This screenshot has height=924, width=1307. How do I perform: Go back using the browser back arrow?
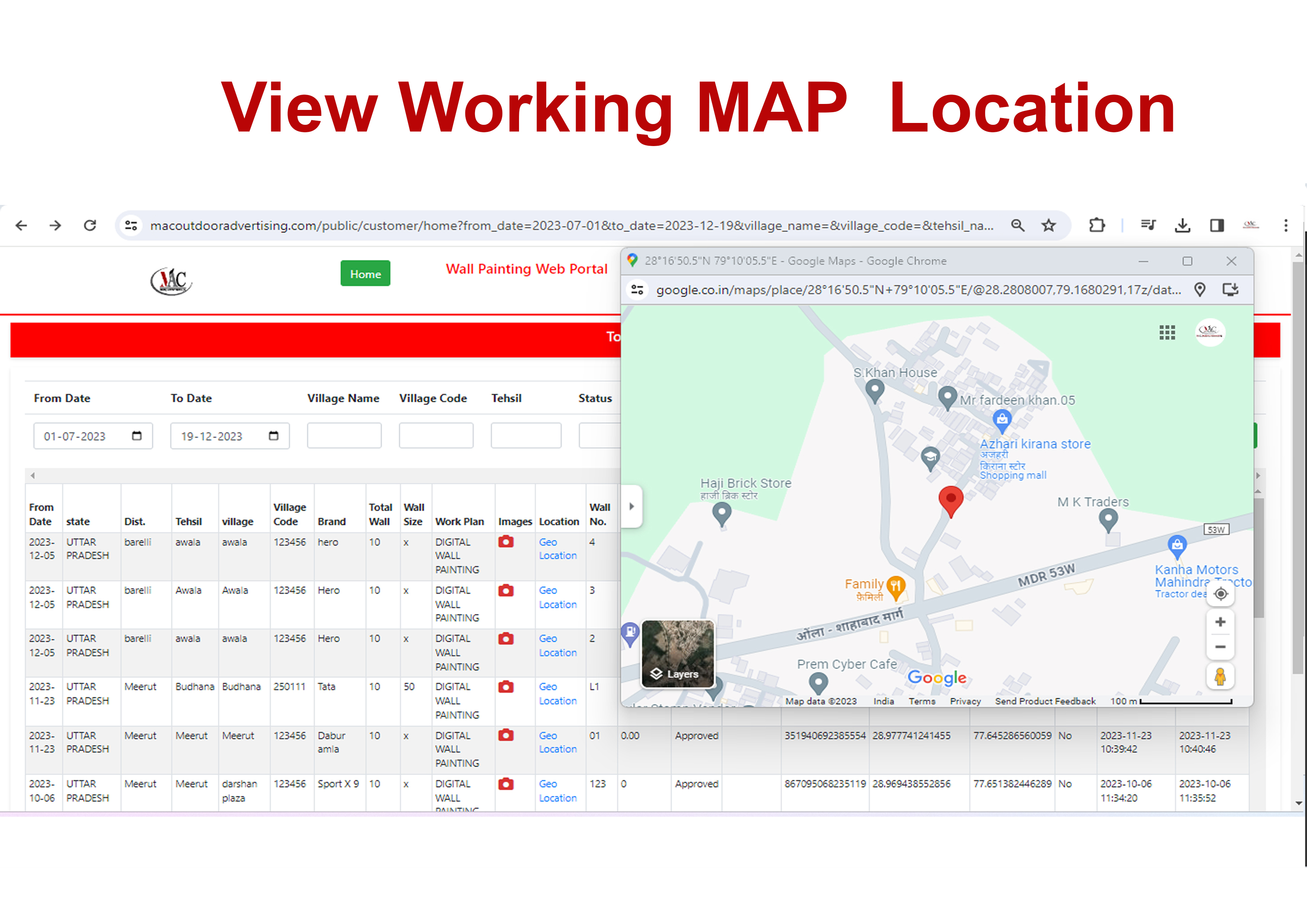(x=22, y=225)
